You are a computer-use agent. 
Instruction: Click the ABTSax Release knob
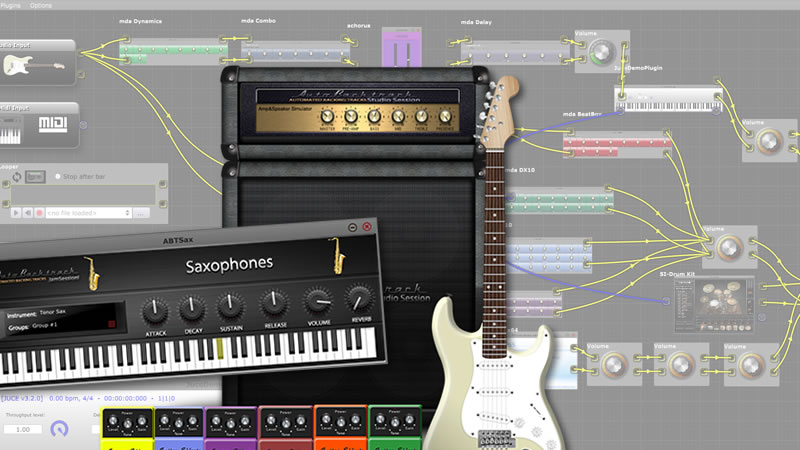click(x=274, y=302)
